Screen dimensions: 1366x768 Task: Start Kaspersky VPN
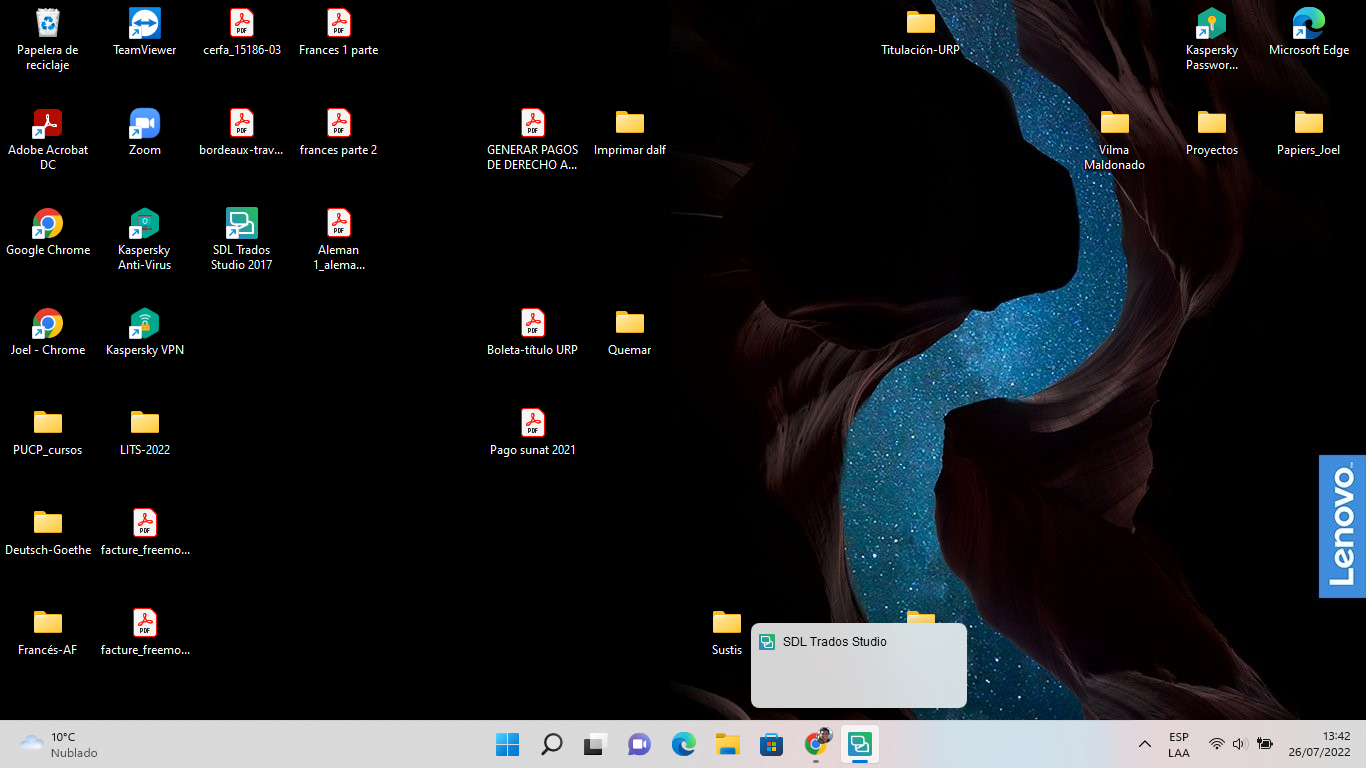[x=144, y=322]
